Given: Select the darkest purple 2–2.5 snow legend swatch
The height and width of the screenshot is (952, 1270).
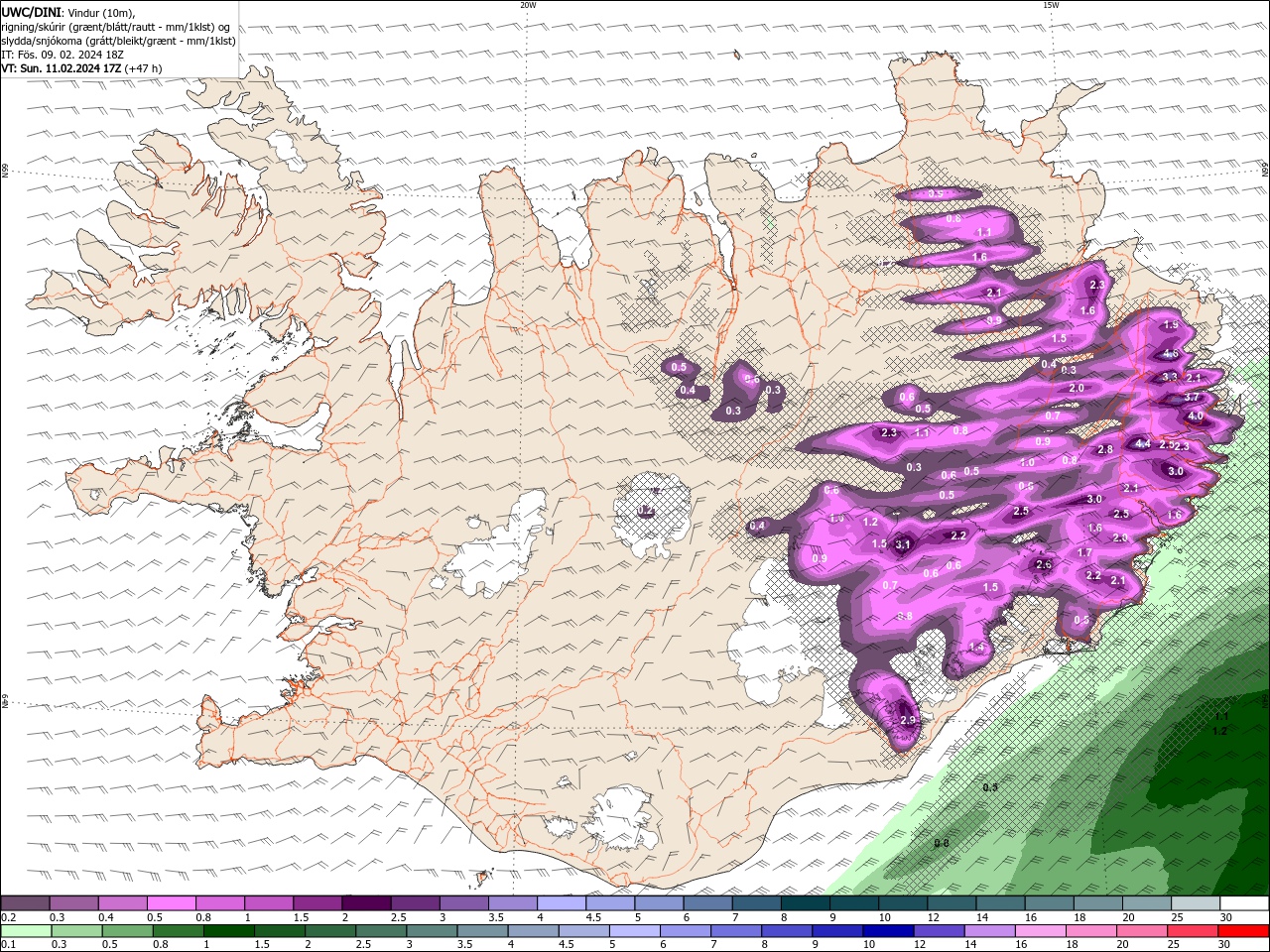Looking at the screenshot, I should click(366, 903).
